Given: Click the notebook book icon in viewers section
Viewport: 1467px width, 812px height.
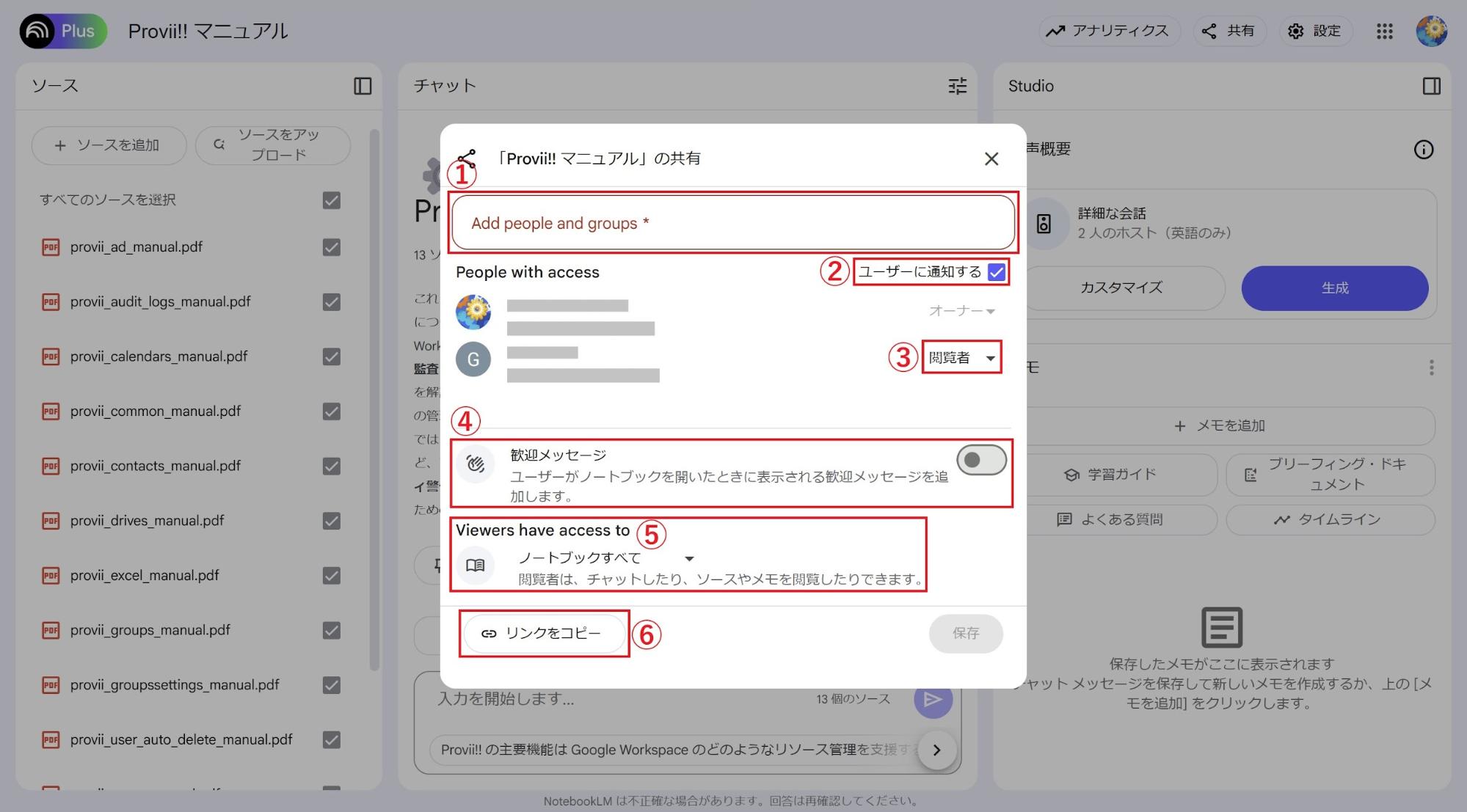Looking at the screenshot, I should (476, 565).
